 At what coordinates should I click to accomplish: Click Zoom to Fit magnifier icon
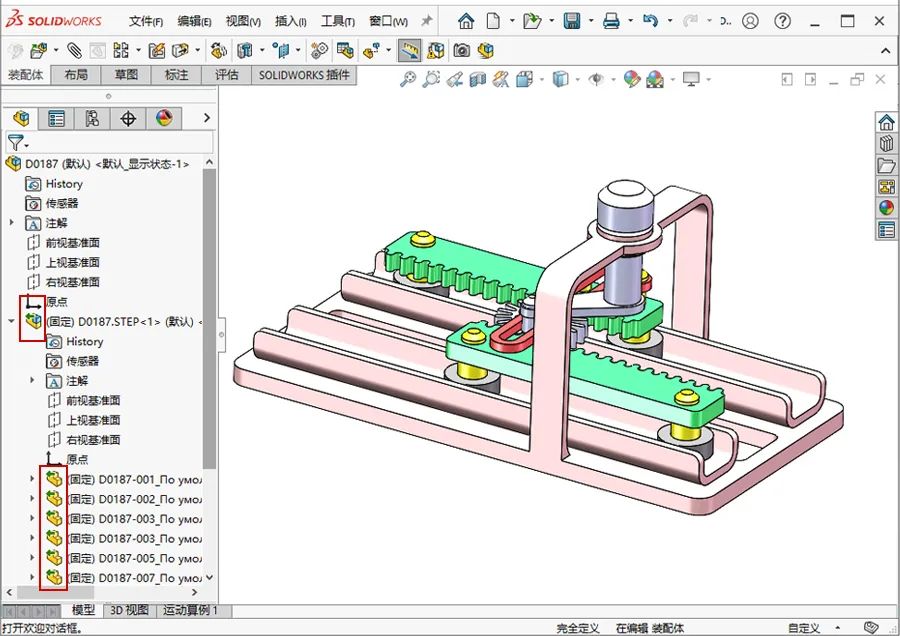[x=408, y=79]
